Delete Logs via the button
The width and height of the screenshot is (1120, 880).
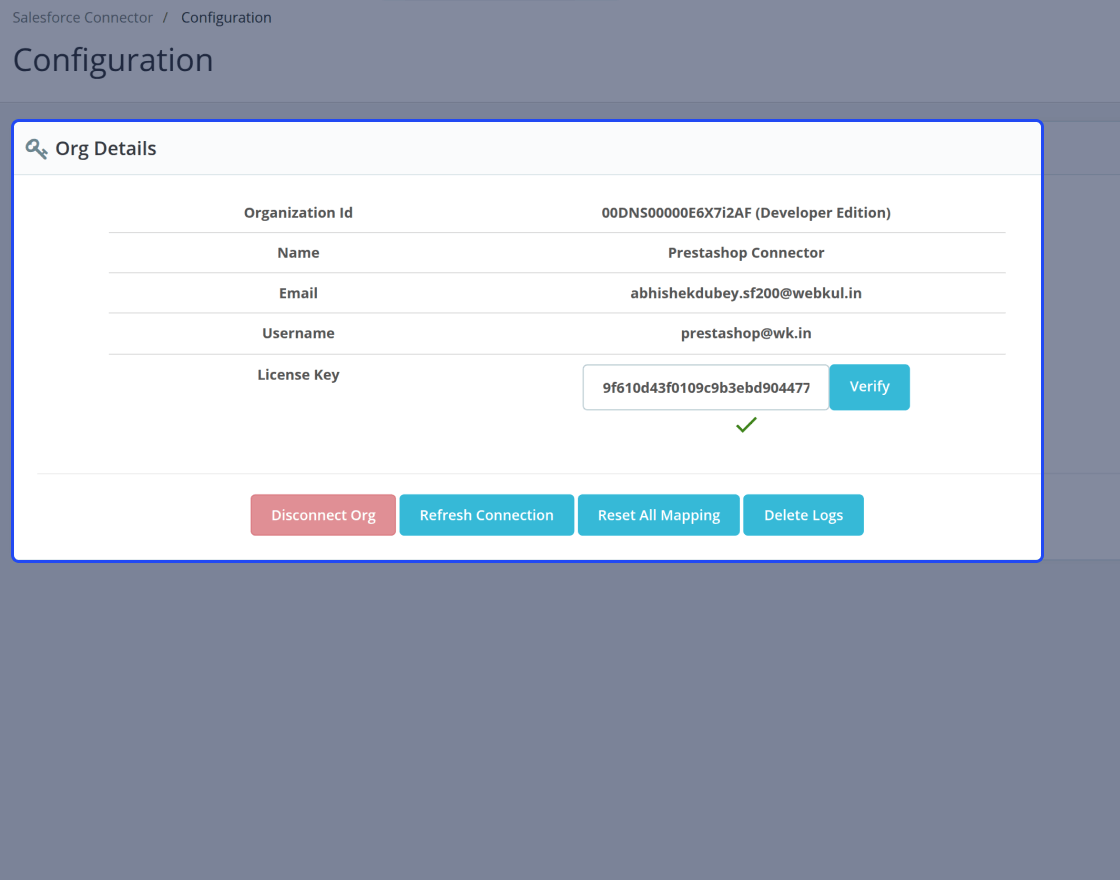pyautogui.click(x=804, y=515)
